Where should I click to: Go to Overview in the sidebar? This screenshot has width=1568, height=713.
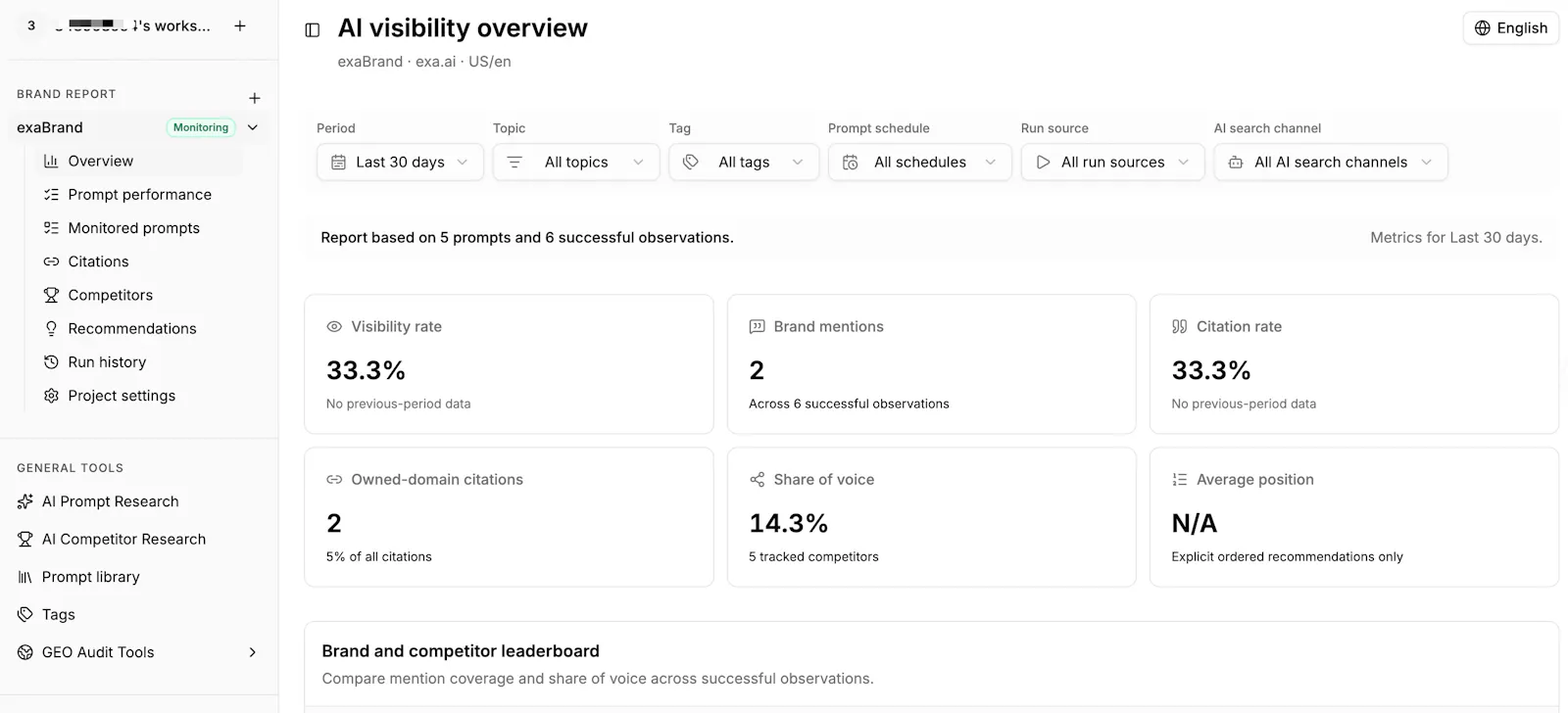(x=139, y=162)
